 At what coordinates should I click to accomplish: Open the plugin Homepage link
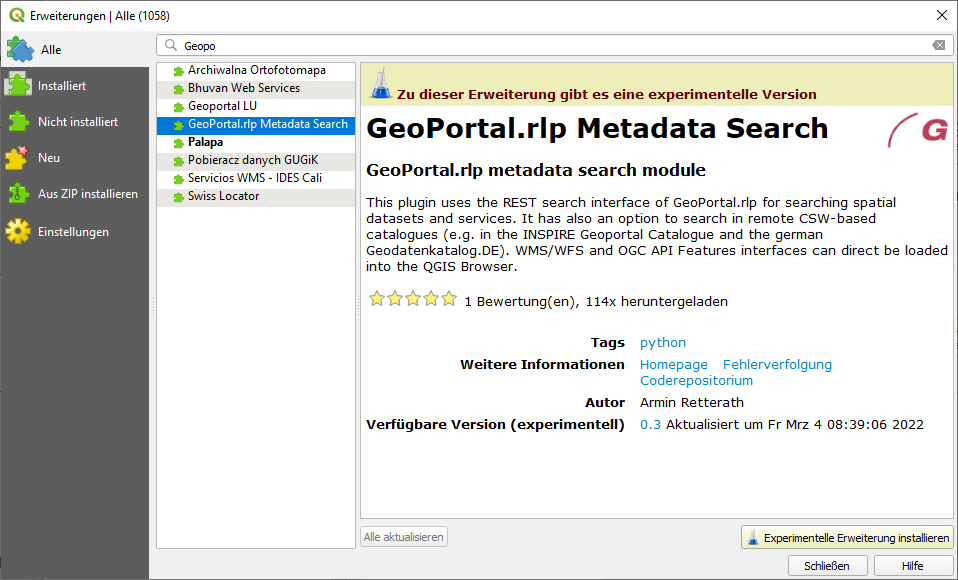point(674,365)
